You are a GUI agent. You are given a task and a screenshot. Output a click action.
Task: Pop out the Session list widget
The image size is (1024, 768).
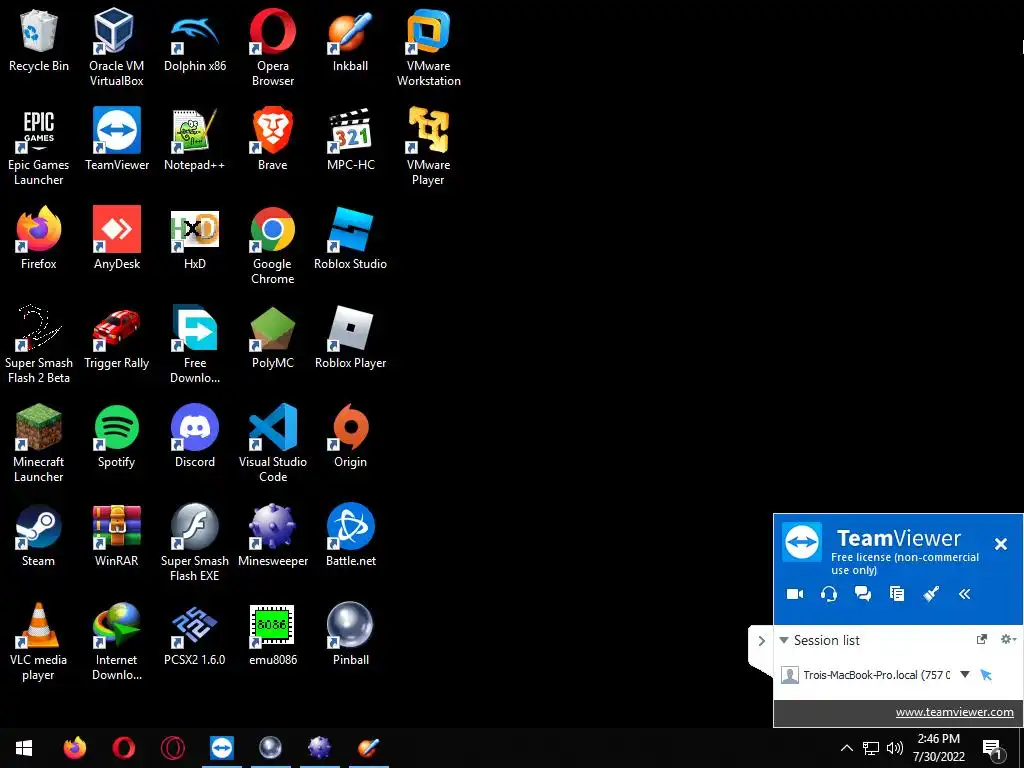(982, 639)
